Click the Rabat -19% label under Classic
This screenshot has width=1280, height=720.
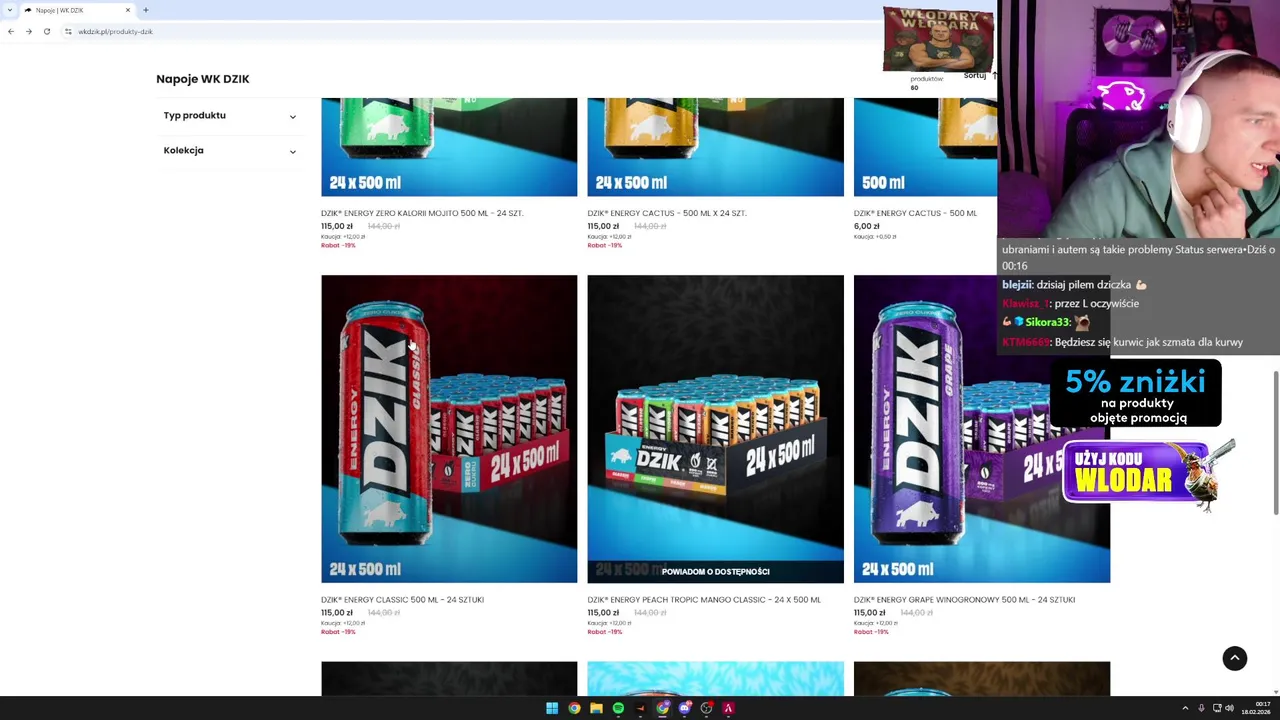coord(338,632)
